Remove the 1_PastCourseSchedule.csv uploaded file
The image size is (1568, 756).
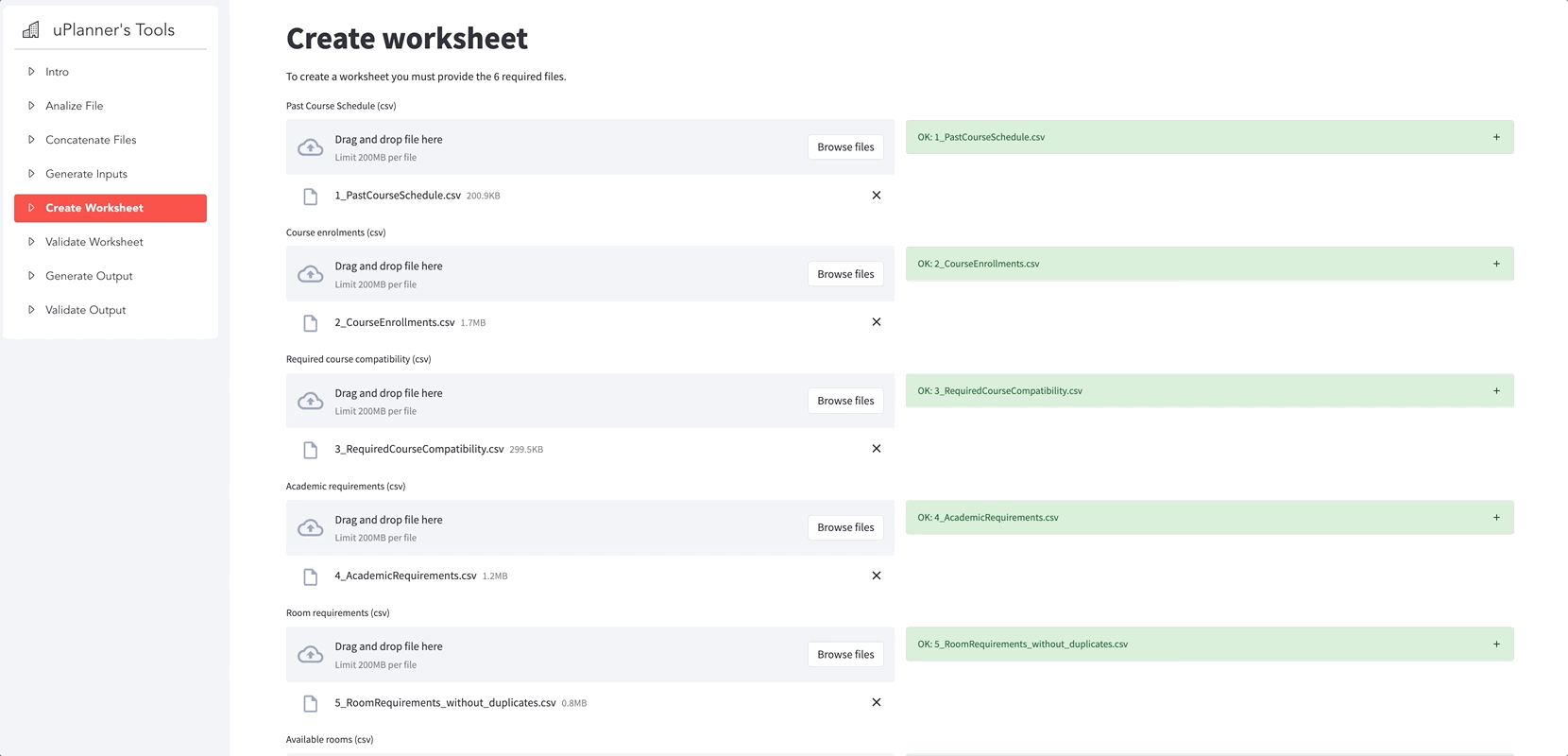point(876,196)
